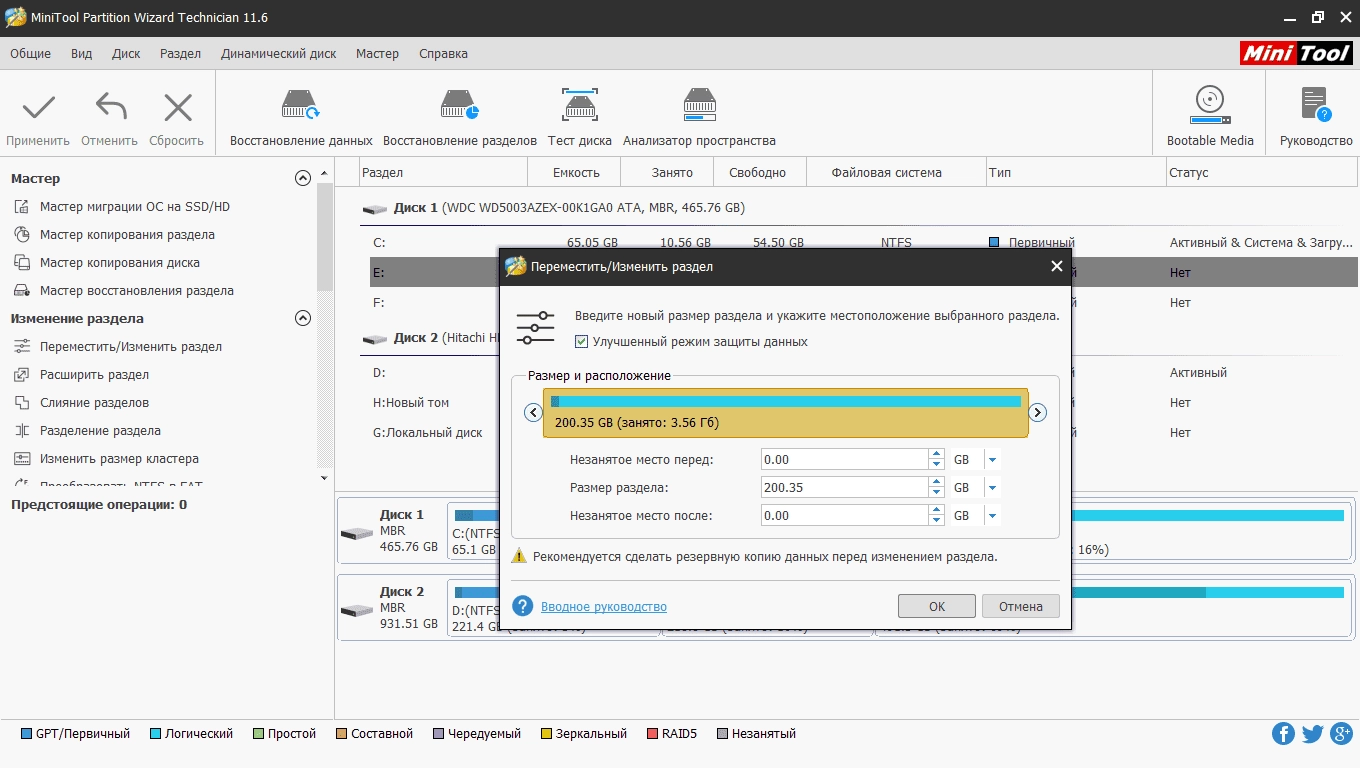This screenshot has width=1360, height=768.
Task: Toggle Улучшенный режим защиты данных checkbox
Action: coord(582,342)
